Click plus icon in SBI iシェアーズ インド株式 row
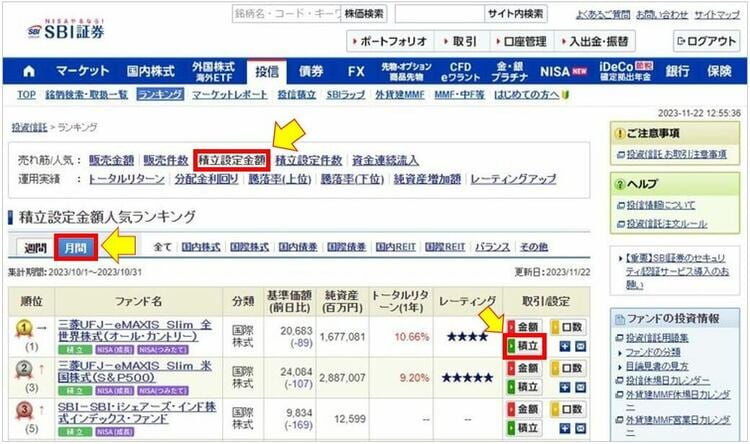750x444 pixels. point(564,428)
